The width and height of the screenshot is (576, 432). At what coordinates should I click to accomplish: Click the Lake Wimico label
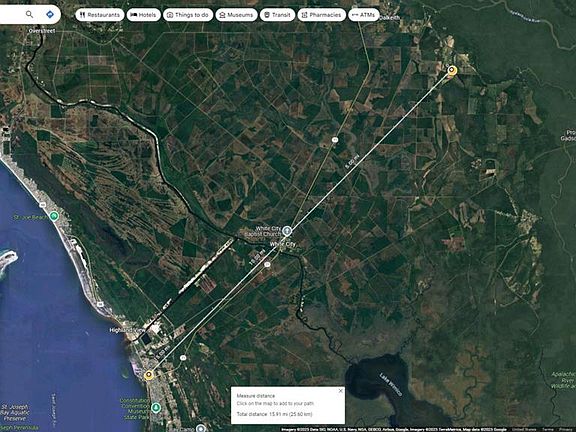point(391,384)
